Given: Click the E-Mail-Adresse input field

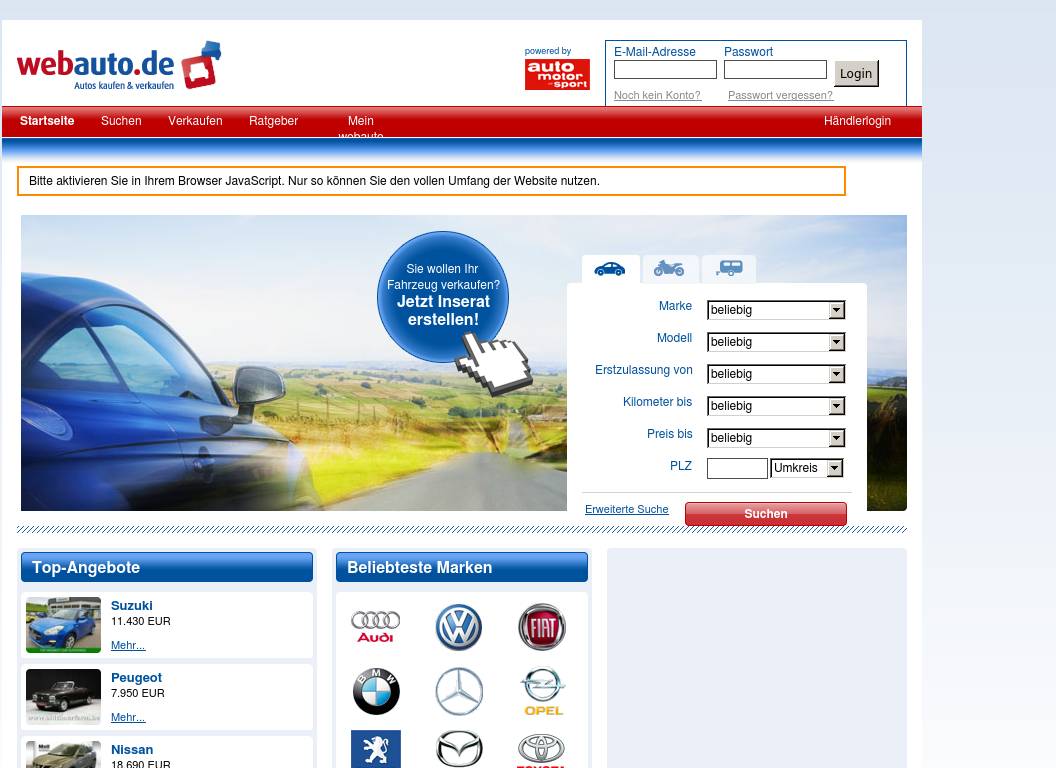Looking at the screenshot, I should pos(665,70).
